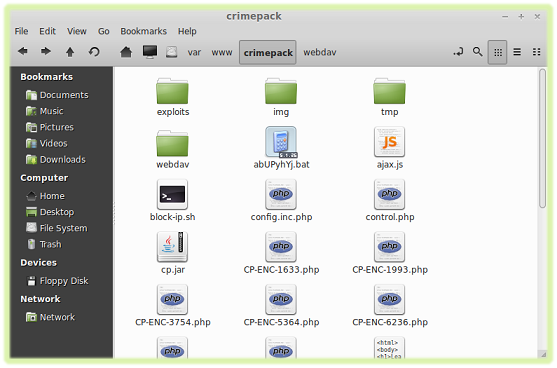Go back with the left arrow
The width and height of the screenshot is (557, 368).
23,52
